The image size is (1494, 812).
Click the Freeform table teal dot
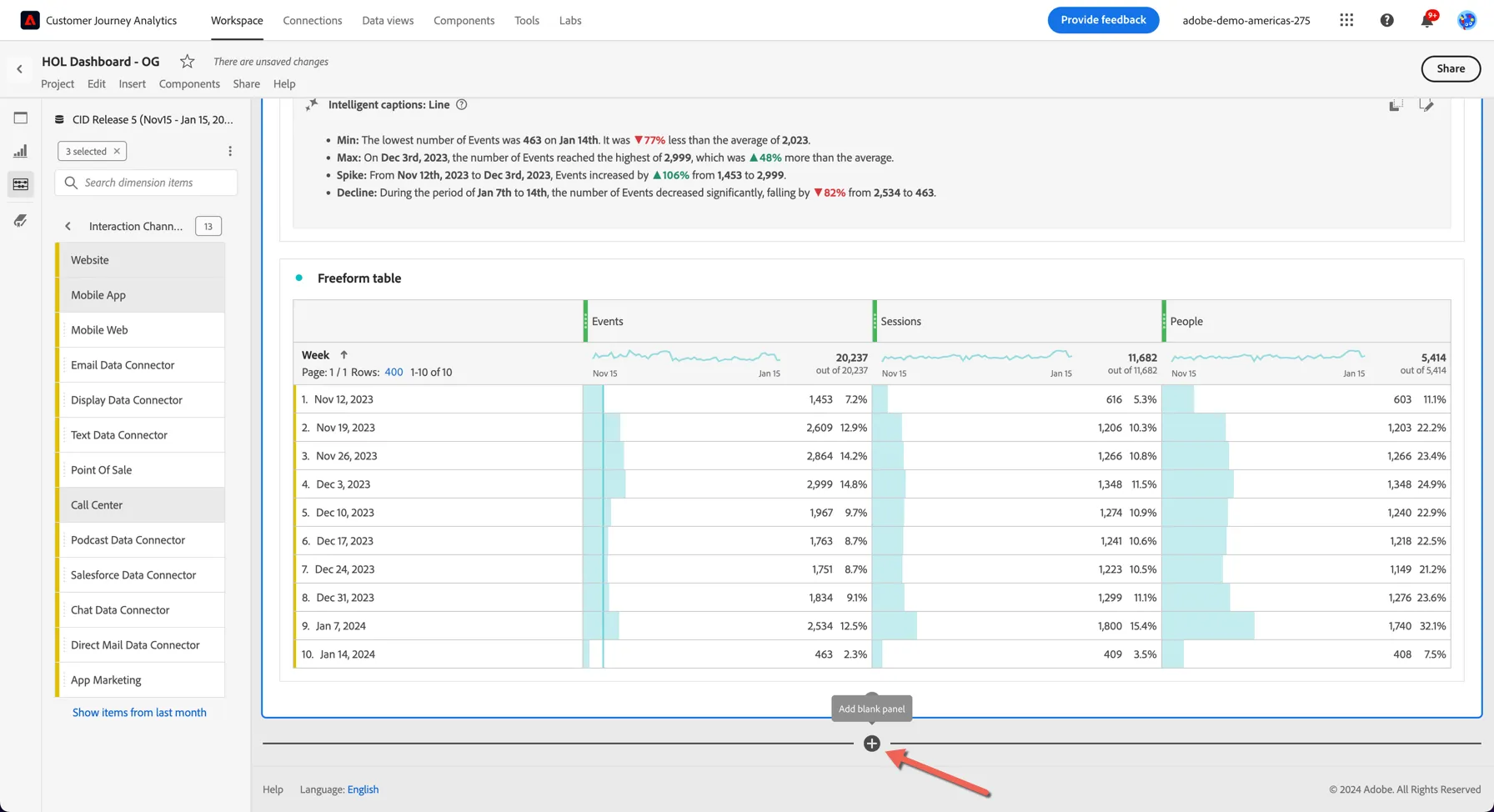(x=298, y=278)
